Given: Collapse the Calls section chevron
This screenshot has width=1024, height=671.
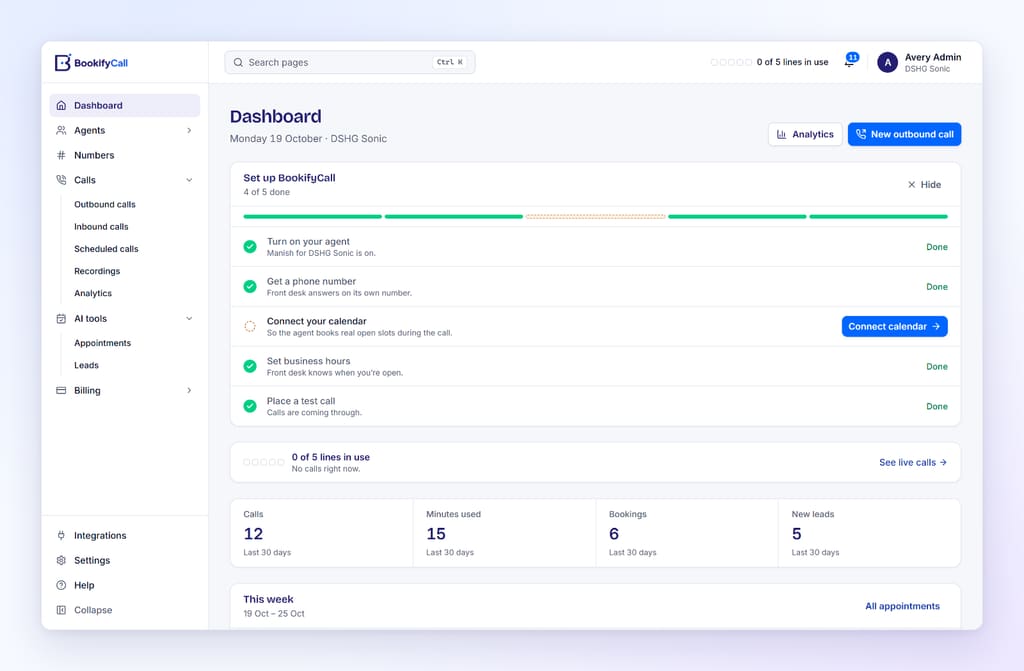Looking at the screenshot, I should pos(189,180).
